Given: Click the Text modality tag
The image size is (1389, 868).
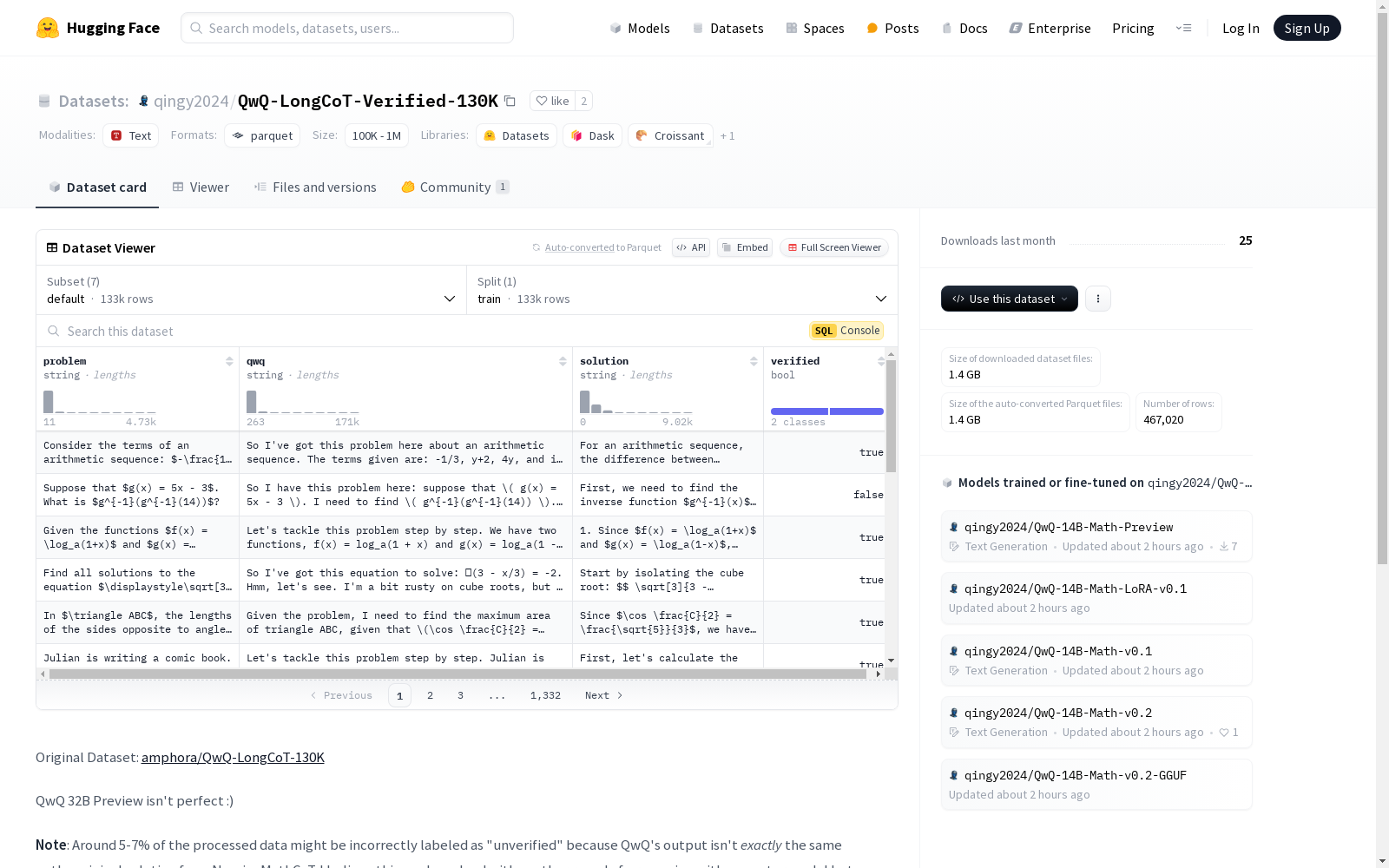Looking at the screenshot, I should click(131, 135).
